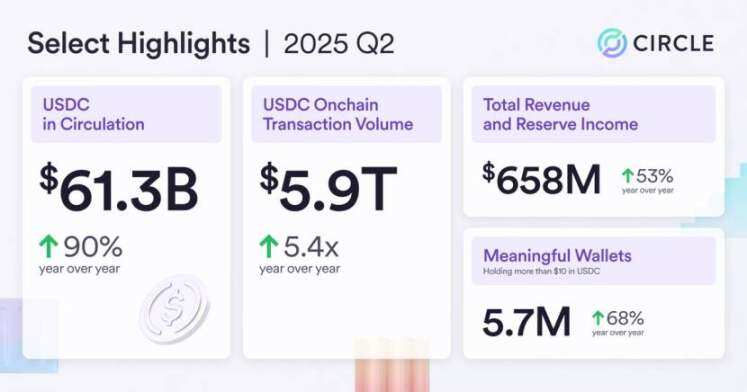Click green arrow beside 53%
The width and height of the screenshot is (747, 392).
[627, 176]
